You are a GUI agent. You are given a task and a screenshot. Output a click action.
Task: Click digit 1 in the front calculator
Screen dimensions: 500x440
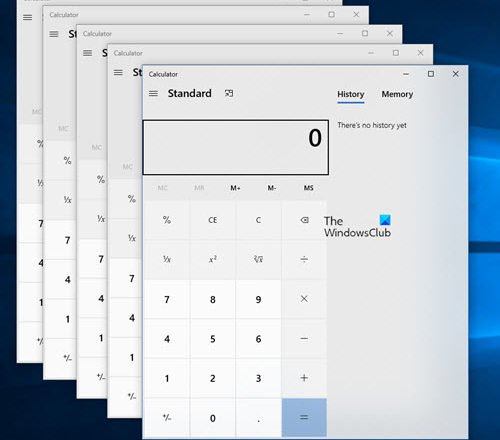click(167, 378)
